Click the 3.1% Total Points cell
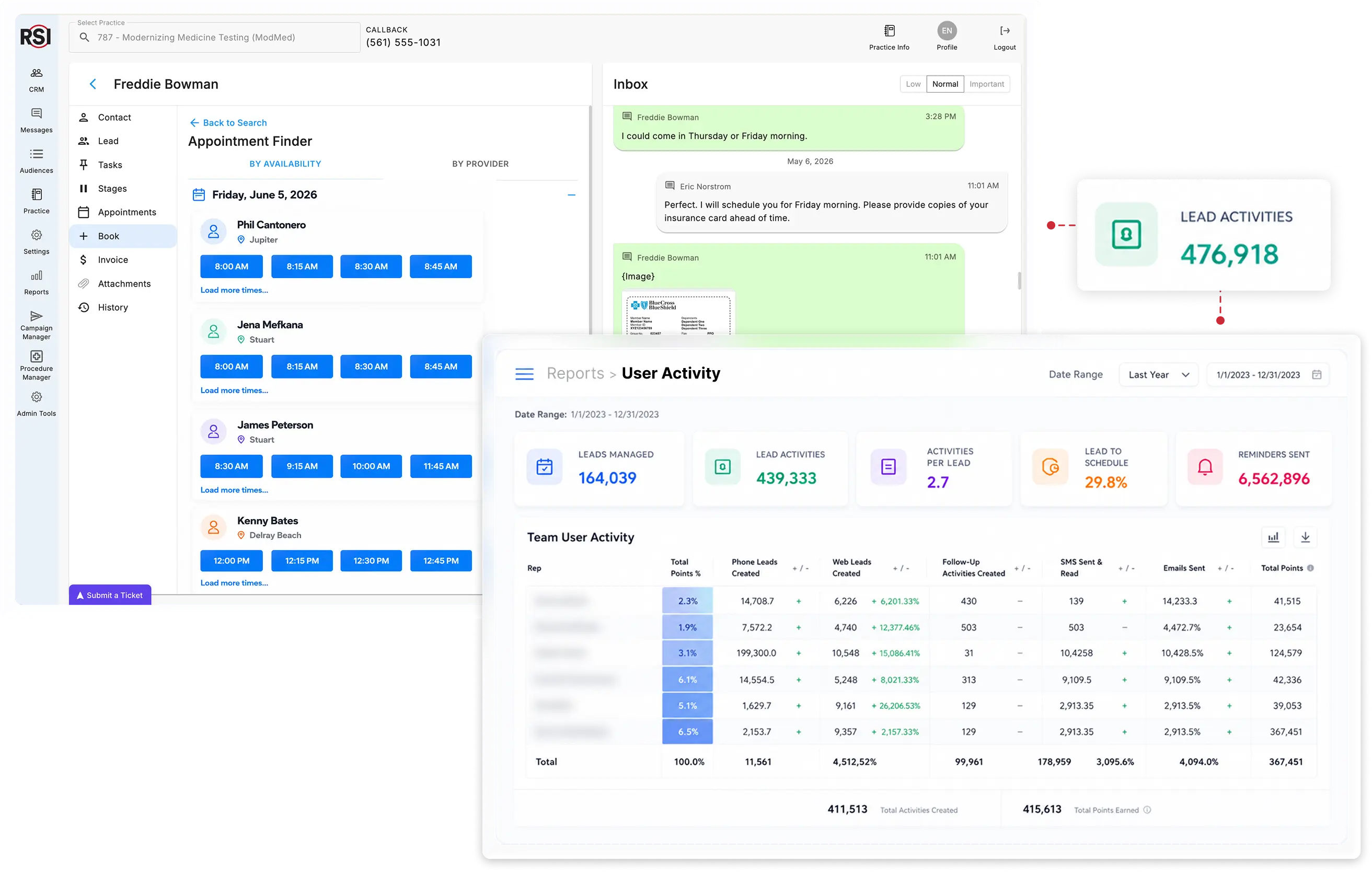 687,653
